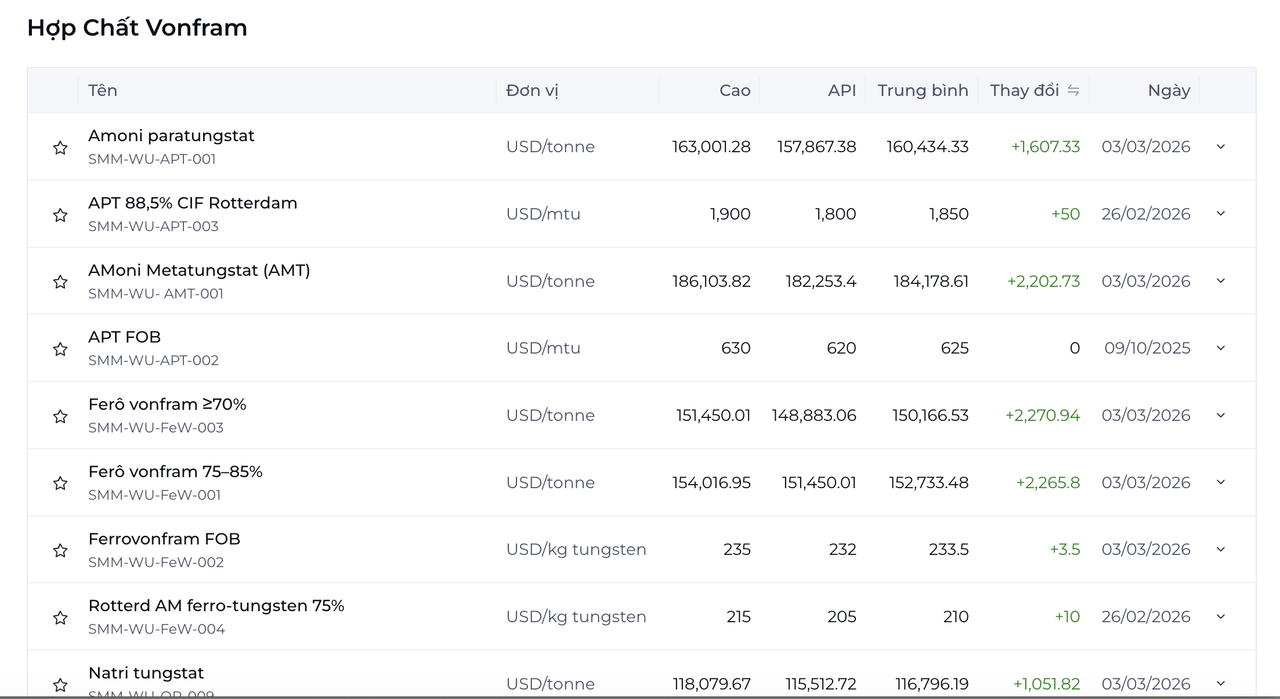This screenshot has width=1280, height=699.
Task: Click the average value 160,434.33
Action: (x=928, y=146)
